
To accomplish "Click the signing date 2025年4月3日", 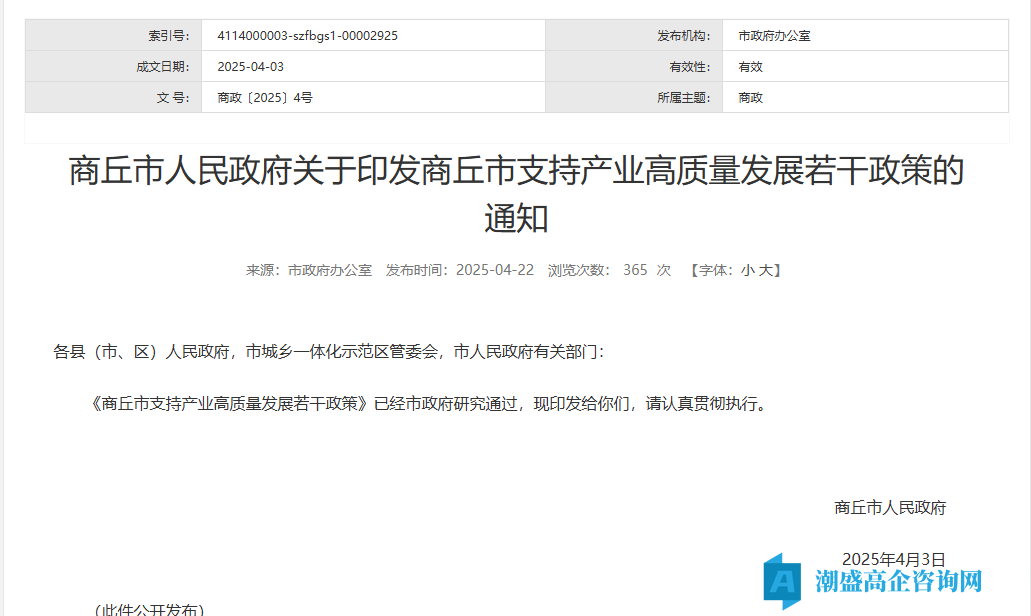I will coord(893,559).
